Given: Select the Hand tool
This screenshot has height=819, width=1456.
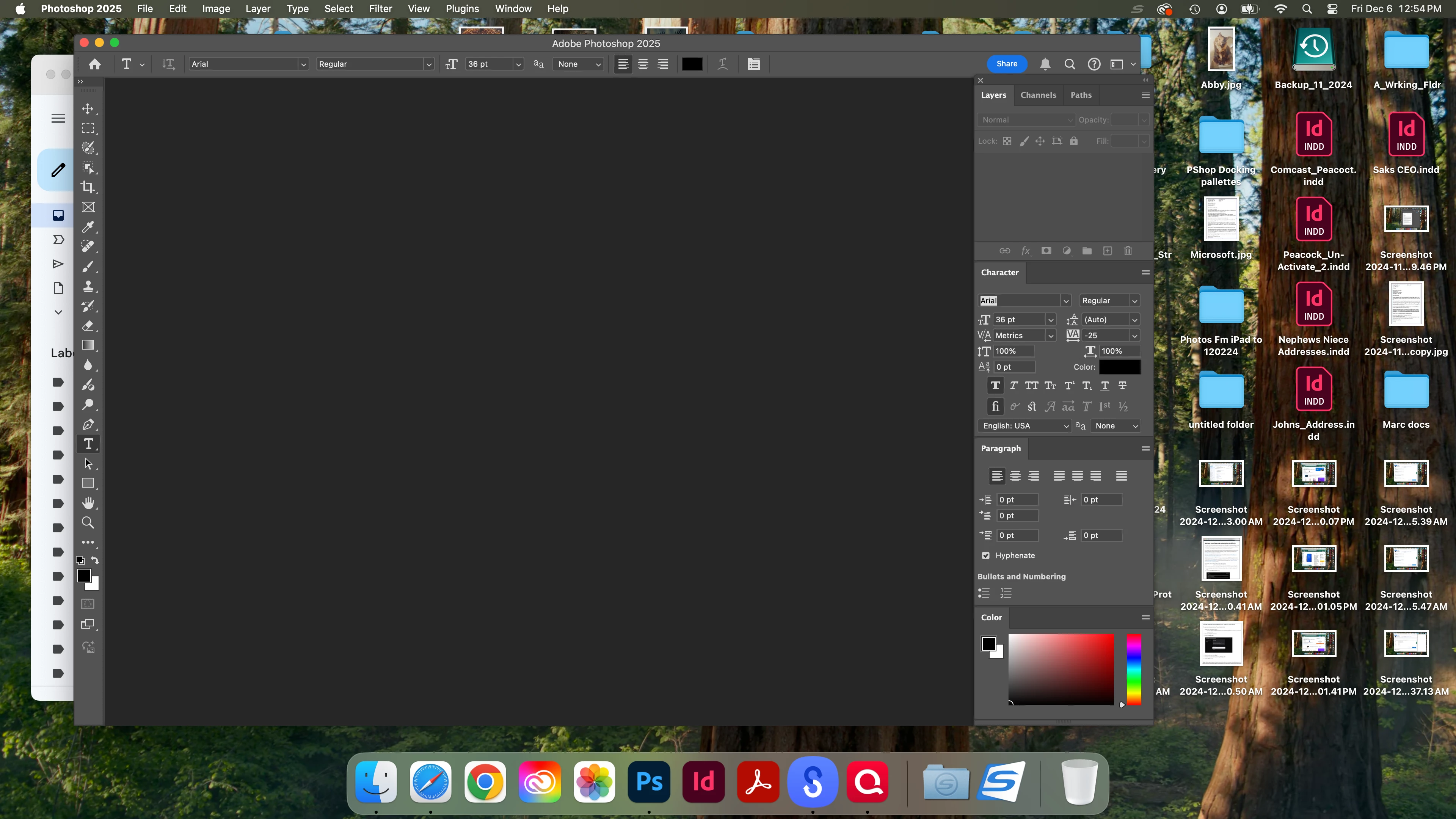Looking at the screenshot, I should pyautogui.click(x=88, y=503).
